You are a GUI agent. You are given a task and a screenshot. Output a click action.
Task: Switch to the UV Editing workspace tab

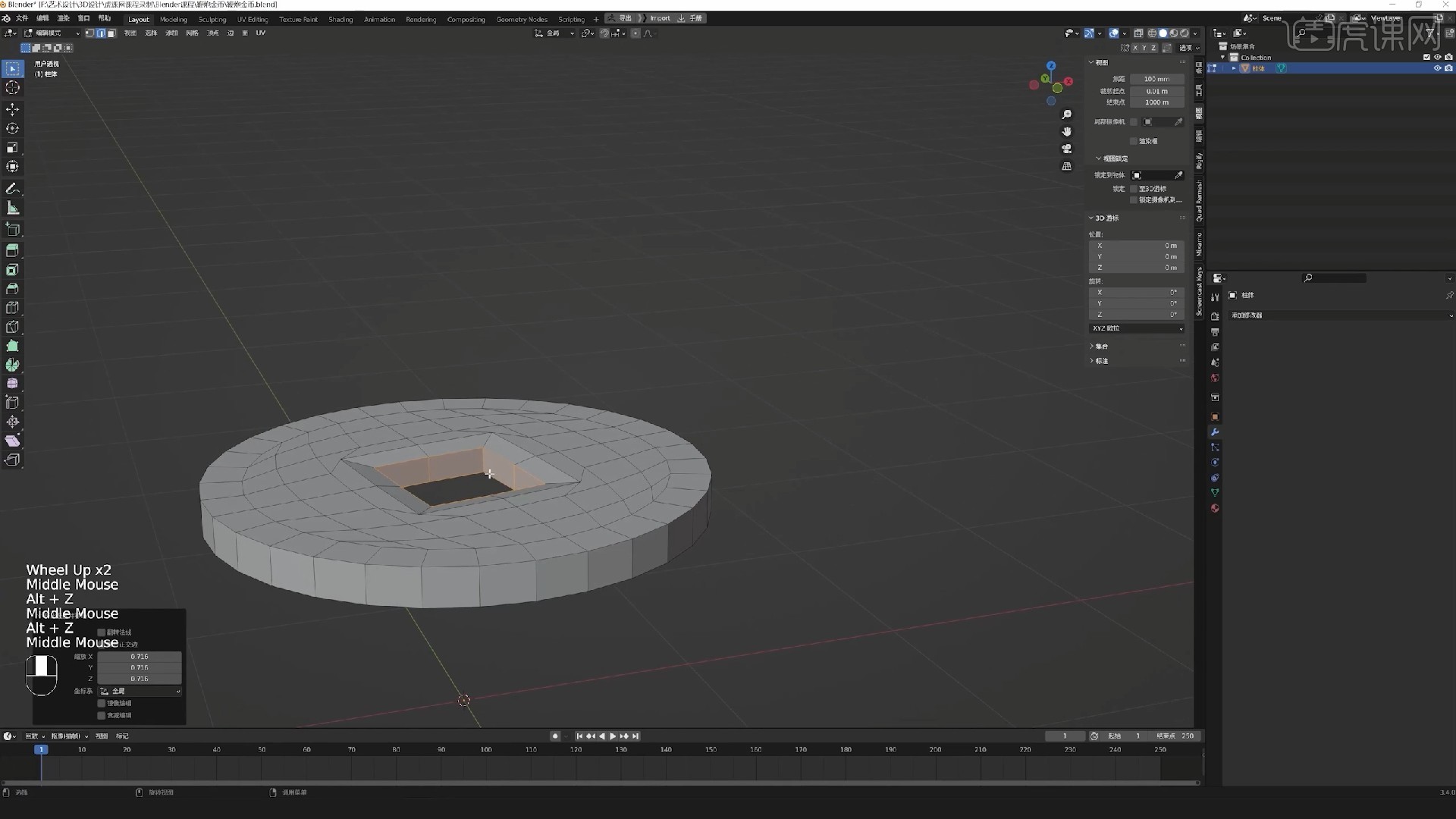click(x=253, y=19)
